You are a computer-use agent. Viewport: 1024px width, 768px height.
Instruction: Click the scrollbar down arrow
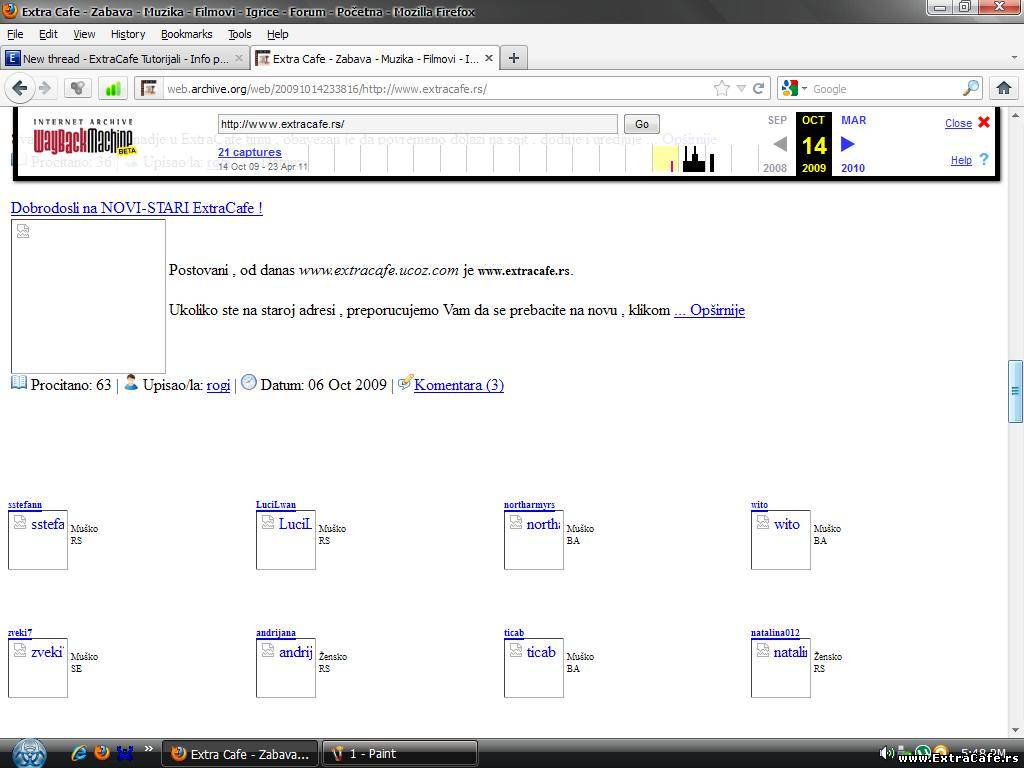tap(1015, 730)
